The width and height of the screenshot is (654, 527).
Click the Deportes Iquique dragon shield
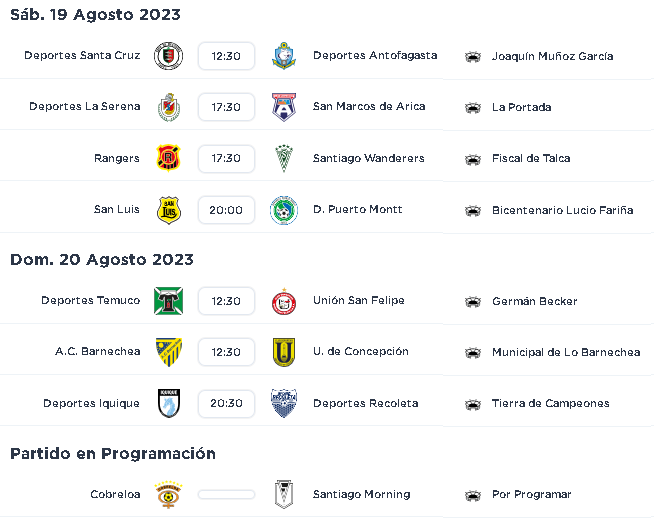pos(169,403)
